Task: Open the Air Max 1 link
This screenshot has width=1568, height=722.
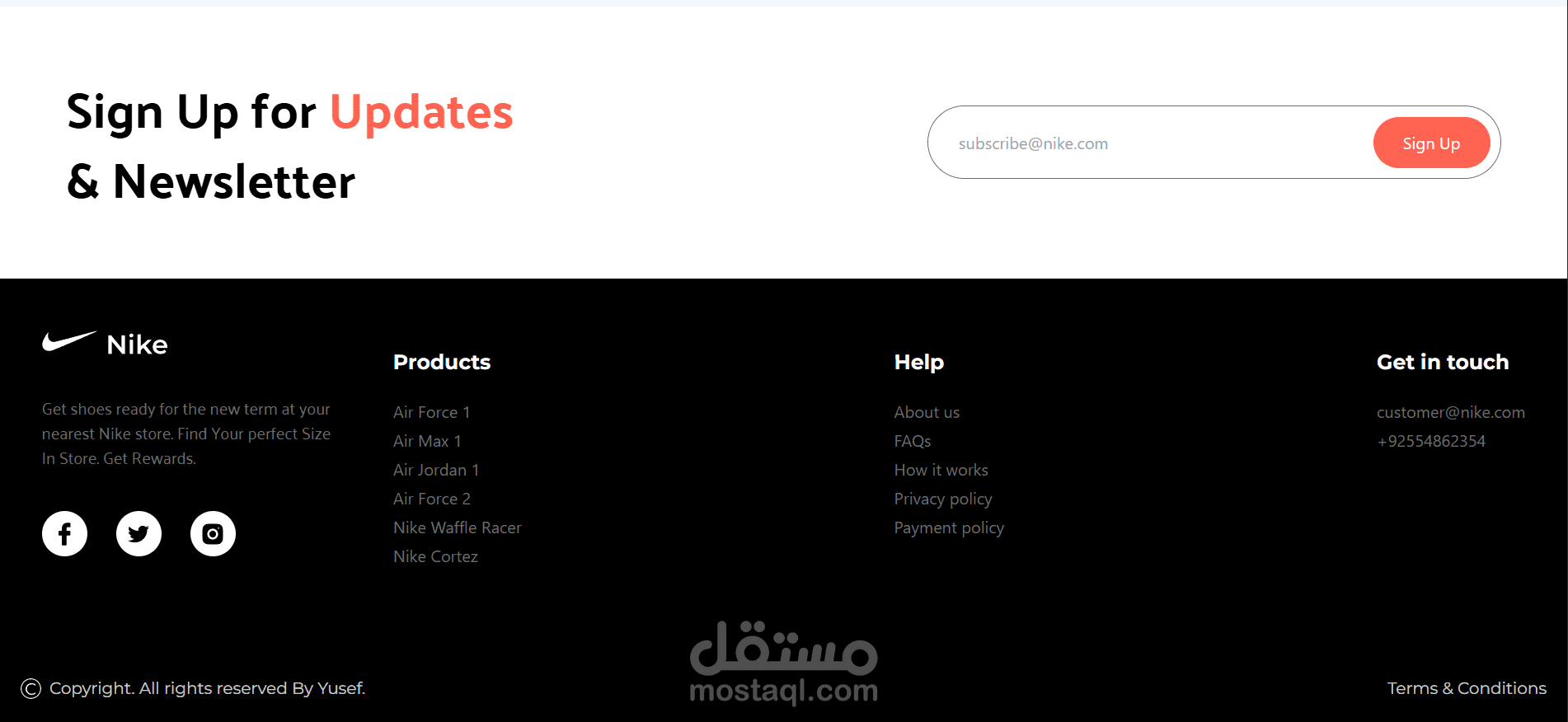Action: point(427,441)
